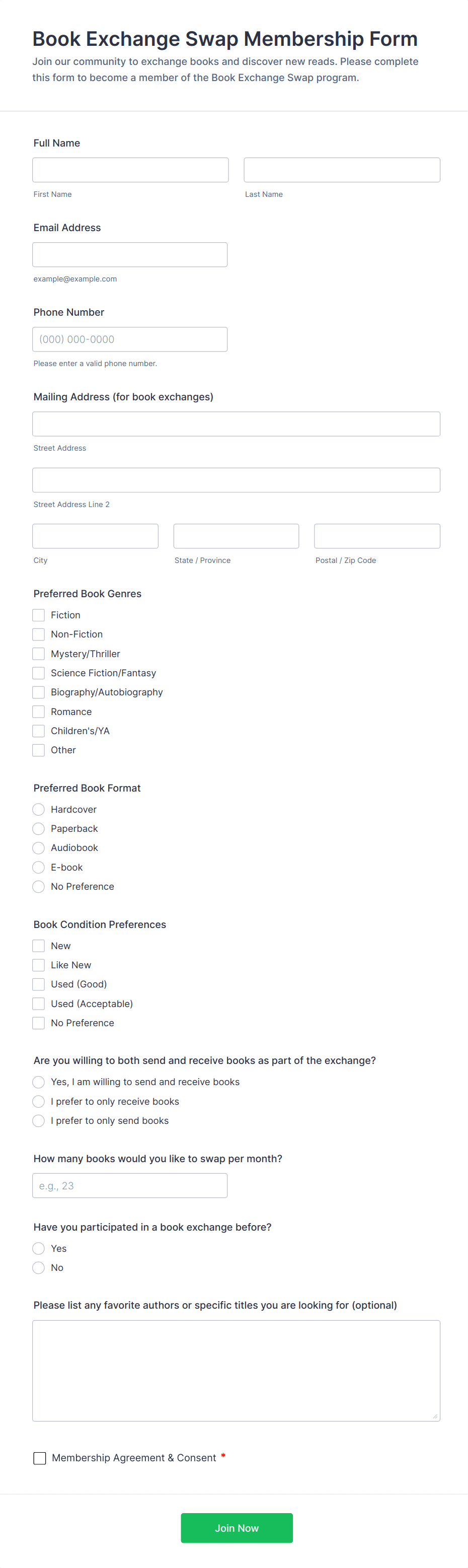
Task: Toggle the Children's/YA genre checkbox
Action: click(x=38, y=731)
